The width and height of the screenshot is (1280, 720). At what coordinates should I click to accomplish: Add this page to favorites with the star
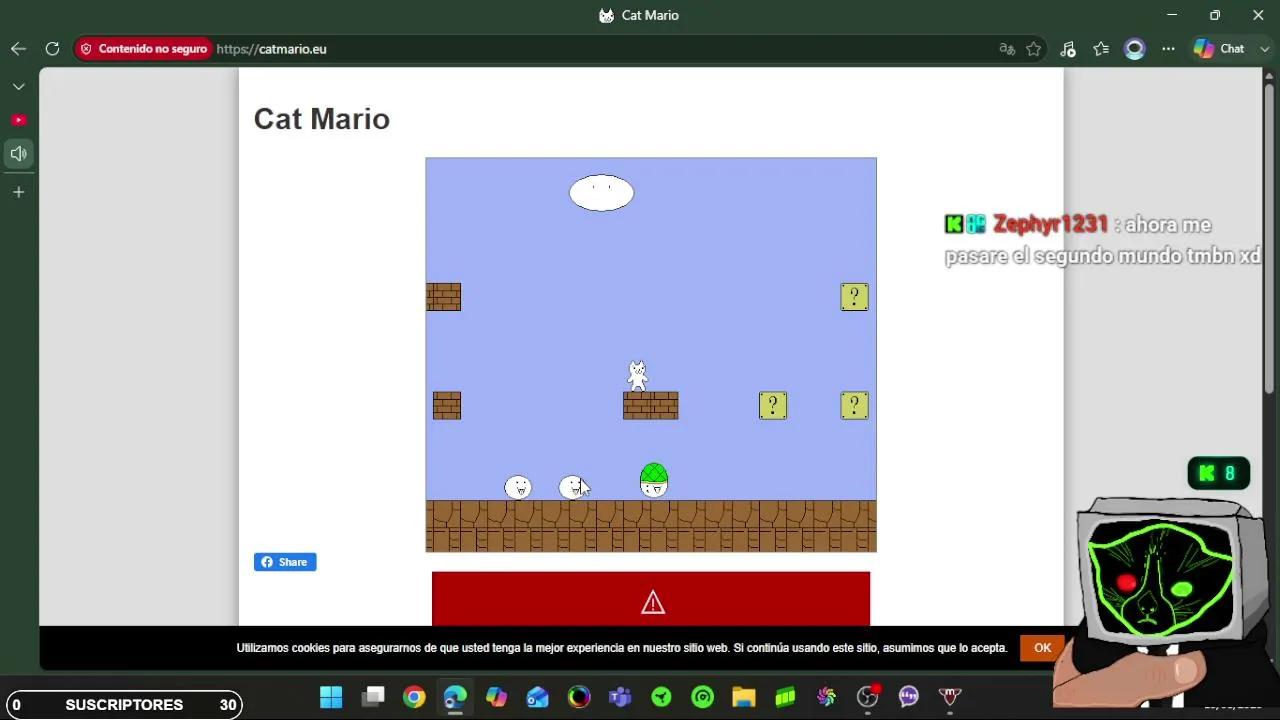[x=1034, y=49]
